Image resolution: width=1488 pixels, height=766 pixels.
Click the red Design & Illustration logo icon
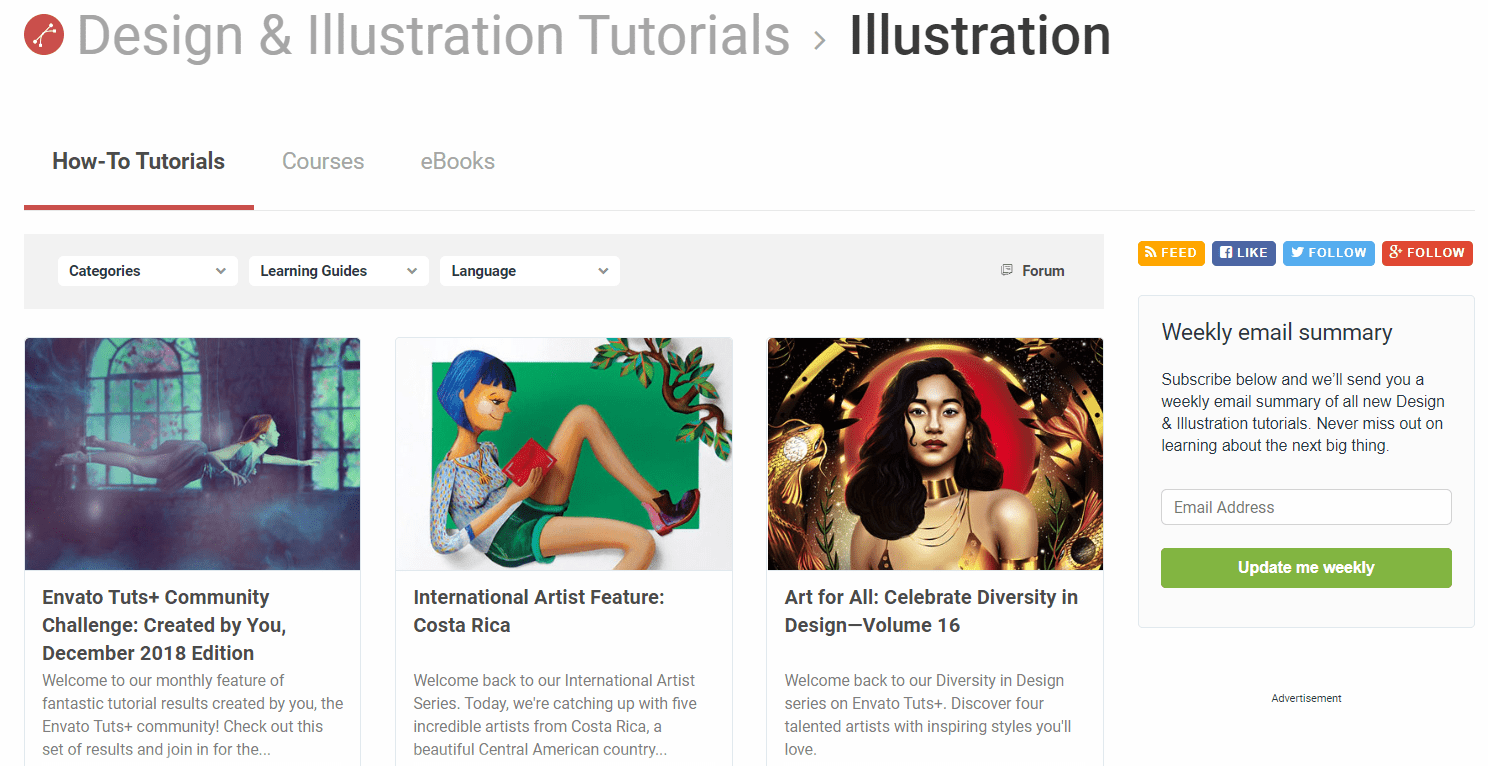pos(44,35)
